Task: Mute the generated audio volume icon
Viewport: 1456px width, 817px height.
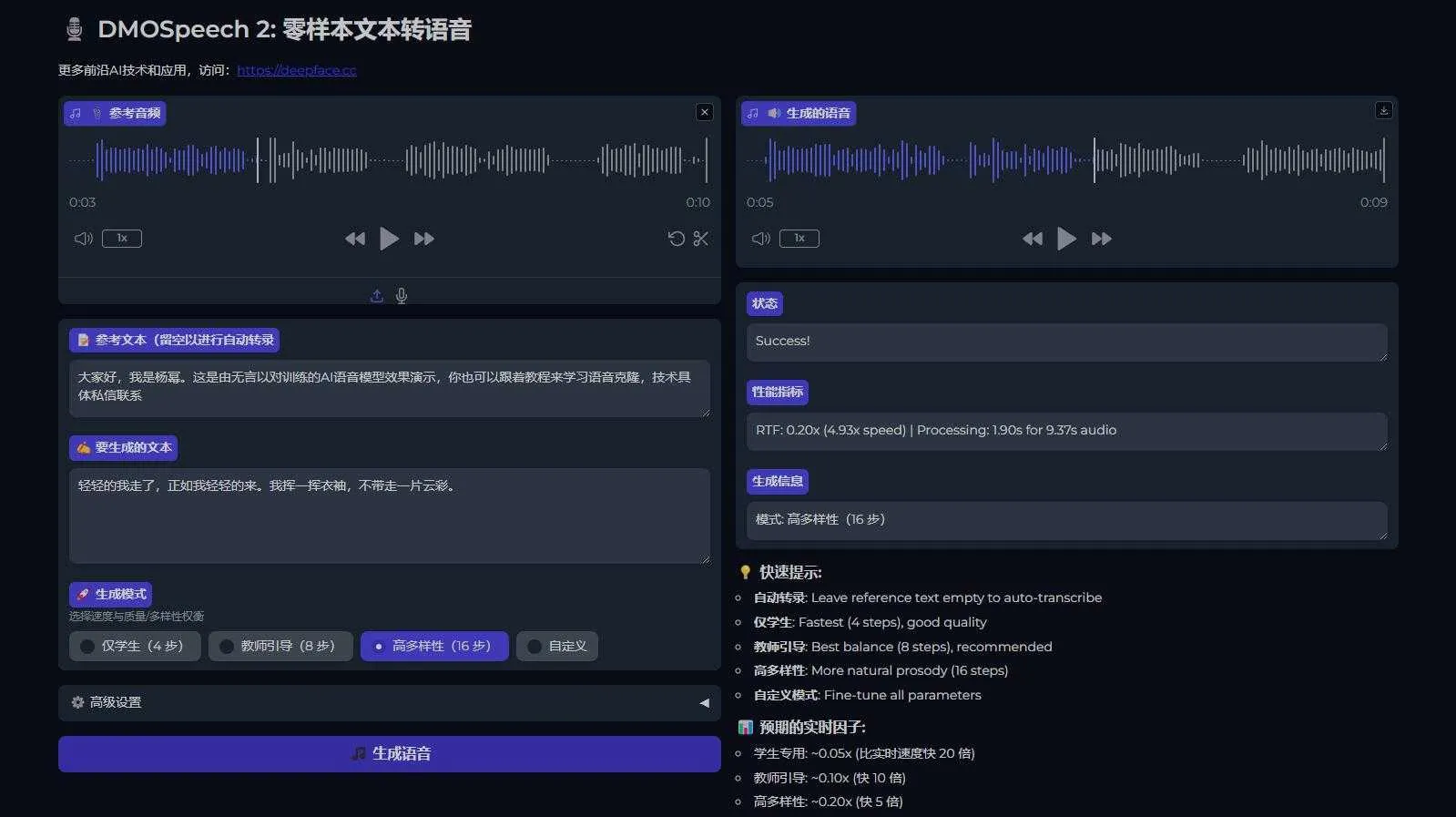Action: 761,239
